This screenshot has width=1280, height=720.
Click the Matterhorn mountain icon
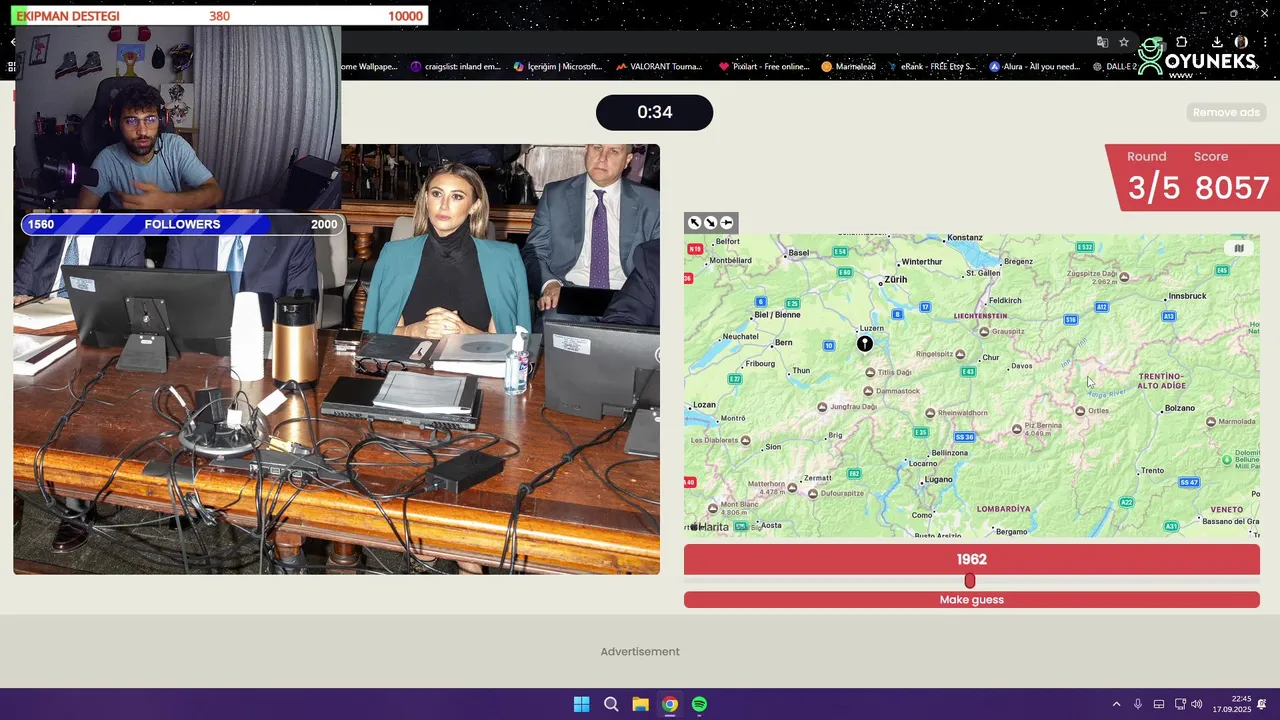point(792,488)
